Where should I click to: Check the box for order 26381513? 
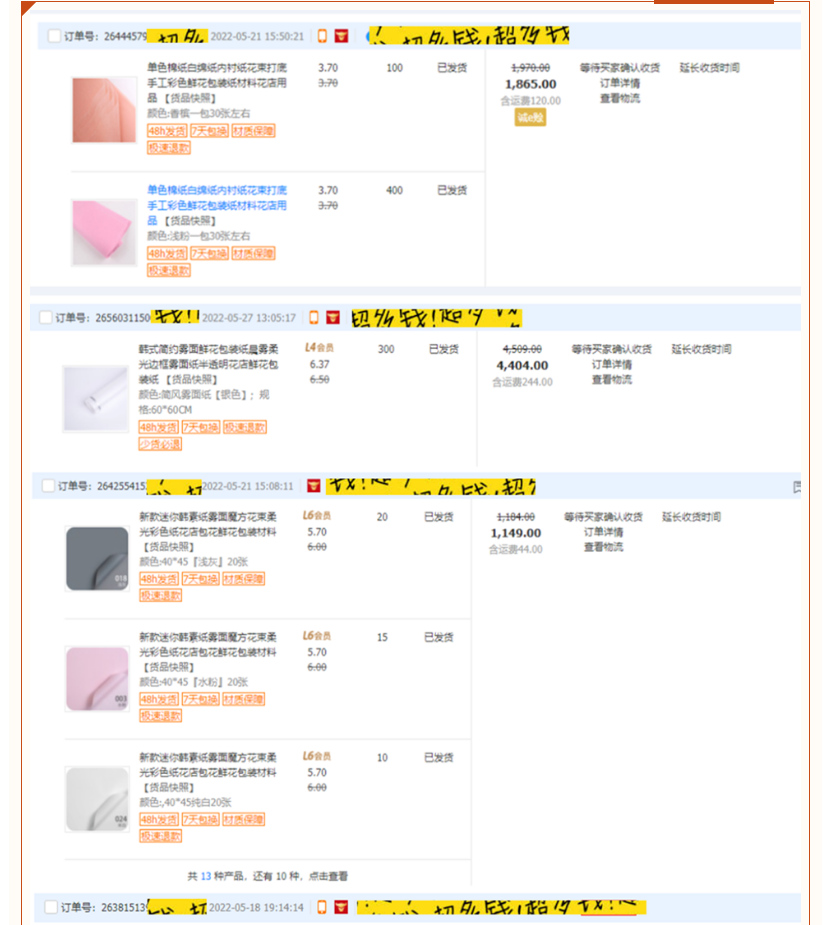point(51,907)
